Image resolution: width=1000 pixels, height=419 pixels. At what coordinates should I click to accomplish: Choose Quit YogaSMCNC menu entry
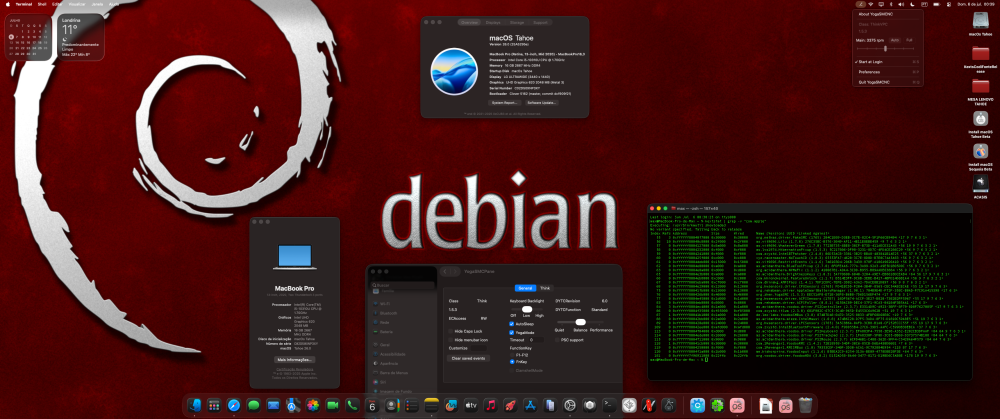coord(886,82)
